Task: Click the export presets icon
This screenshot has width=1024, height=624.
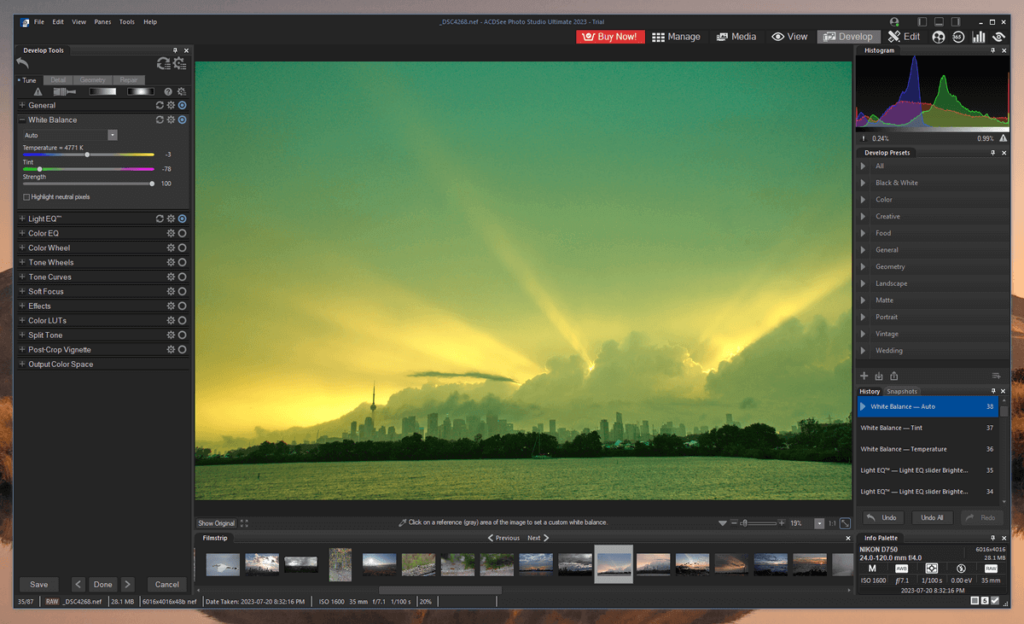Action: click(894, 376)
